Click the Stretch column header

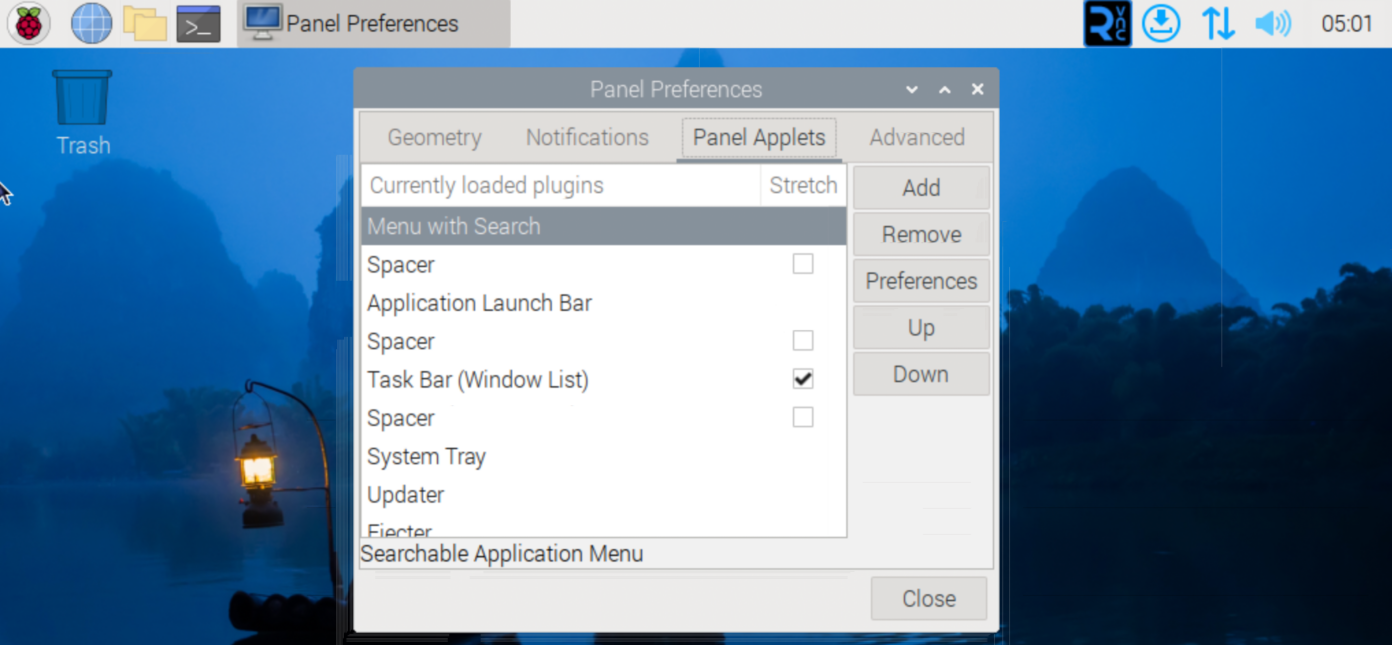(x=803, y=185)
